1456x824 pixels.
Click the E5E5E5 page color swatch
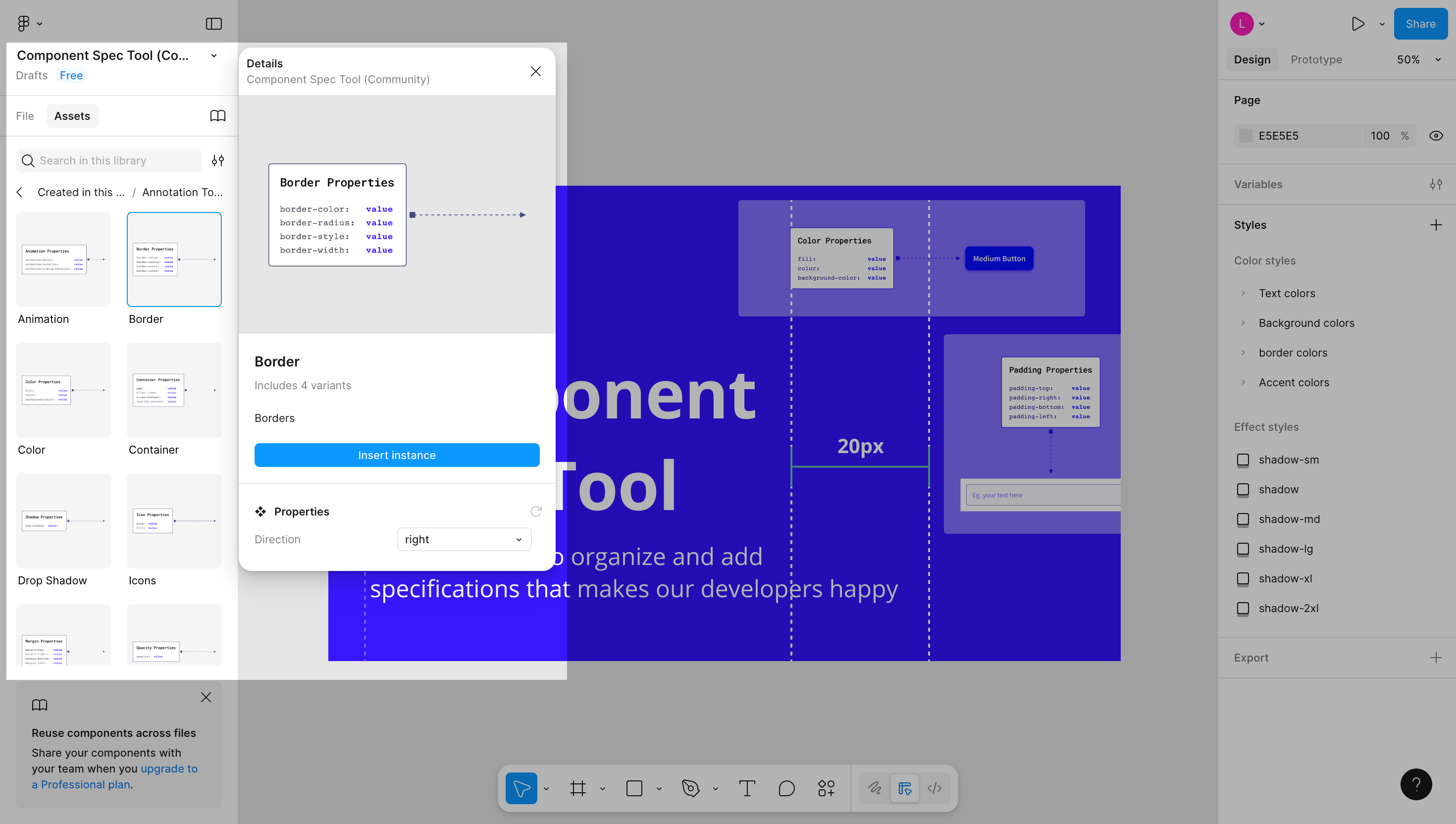coord(1246,135)
